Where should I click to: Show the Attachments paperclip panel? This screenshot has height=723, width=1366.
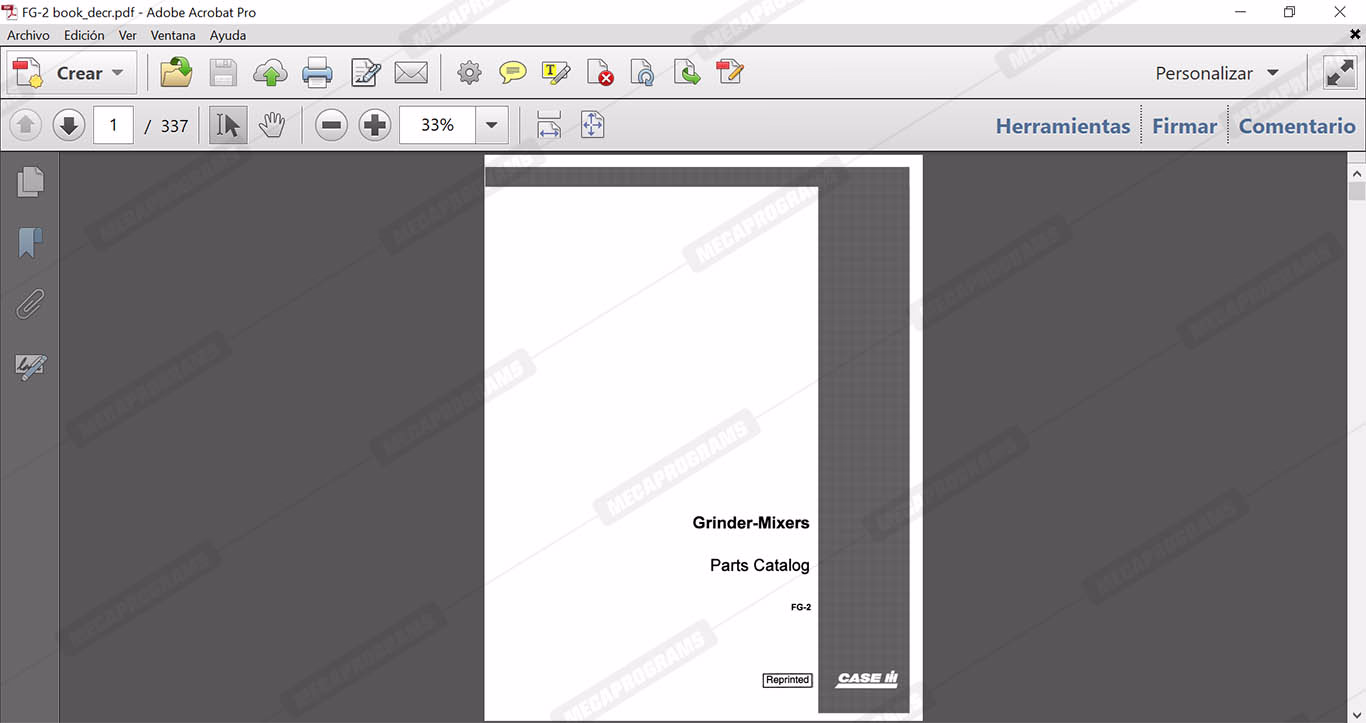[x=30, y=304]
